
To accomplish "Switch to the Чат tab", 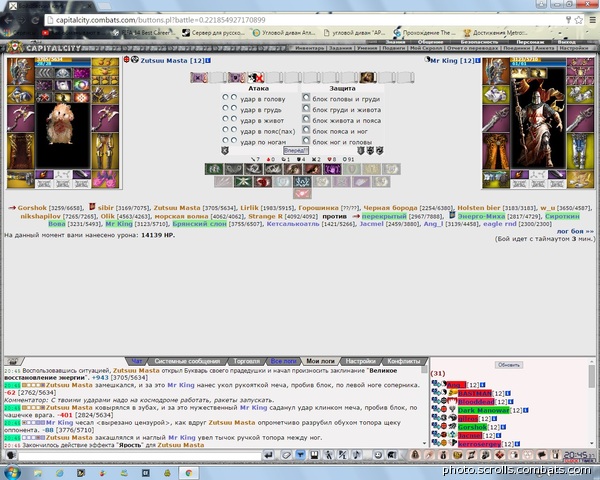I will tap(137, 361).
